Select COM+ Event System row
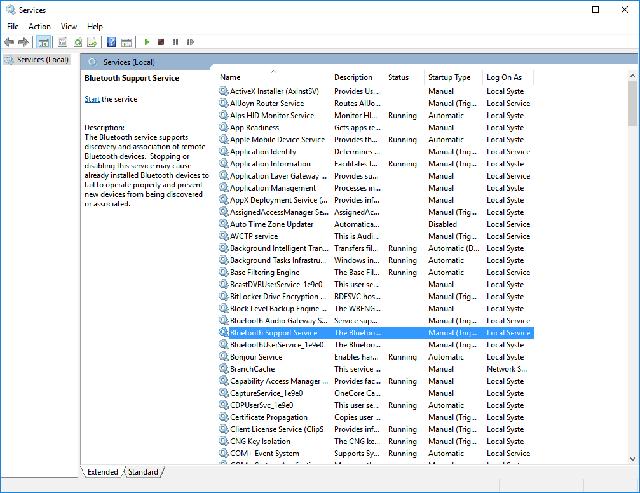640x493 pixels. tap(376, 453)
